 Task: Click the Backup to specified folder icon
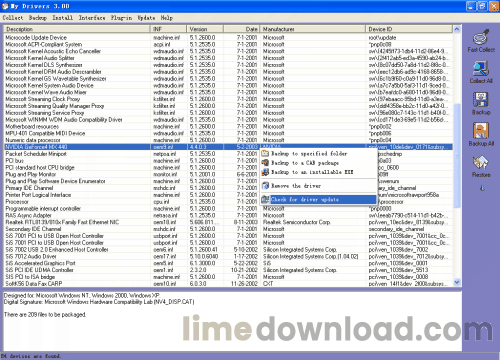265,153
